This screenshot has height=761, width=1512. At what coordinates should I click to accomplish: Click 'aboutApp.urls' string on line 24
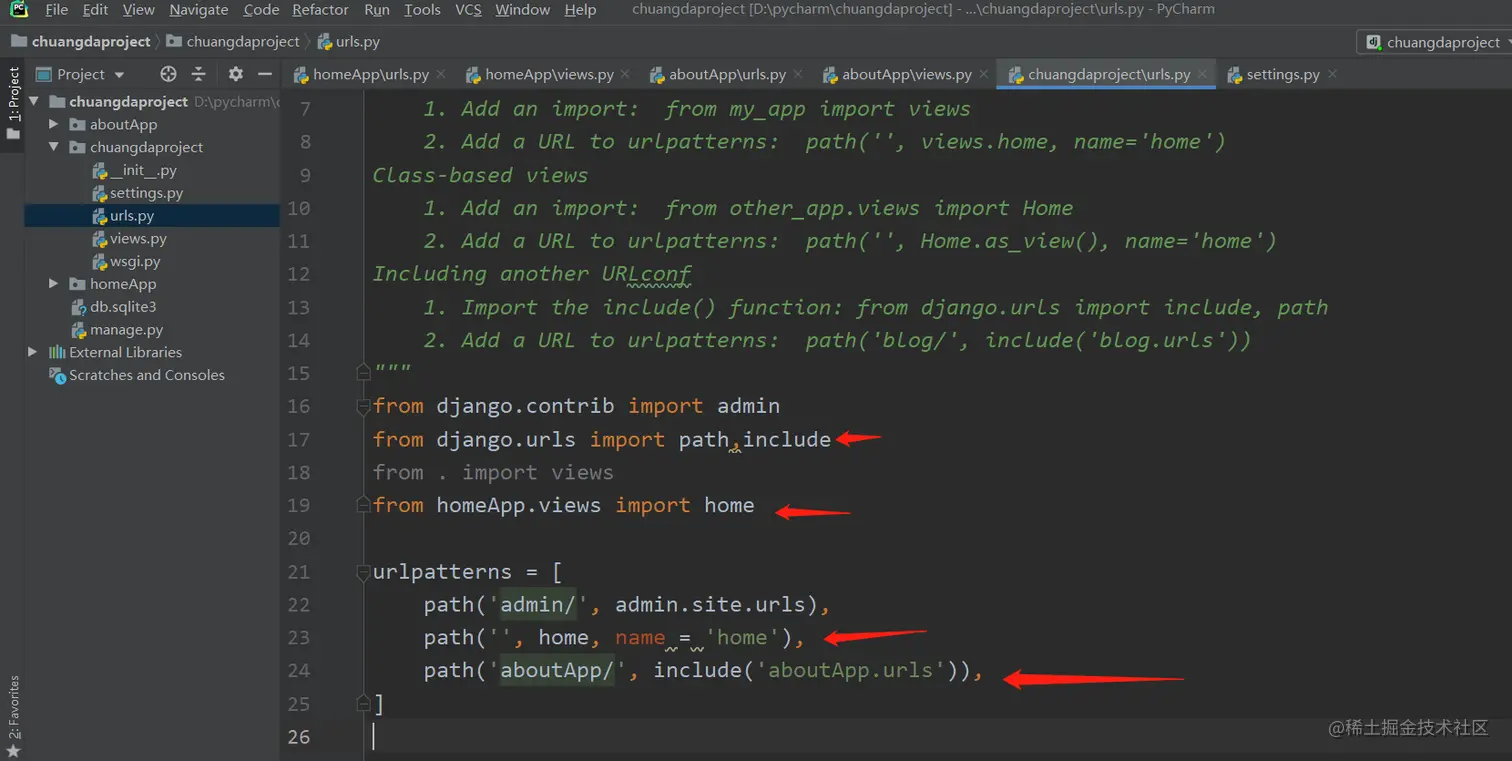(x=849, y=670)
